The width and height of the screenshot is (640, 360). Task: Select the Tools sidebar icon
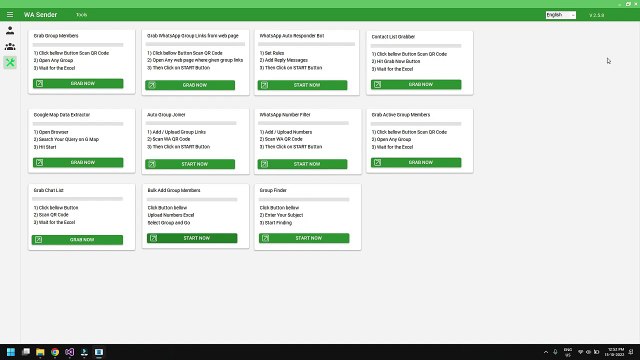(x=10, y=62)
